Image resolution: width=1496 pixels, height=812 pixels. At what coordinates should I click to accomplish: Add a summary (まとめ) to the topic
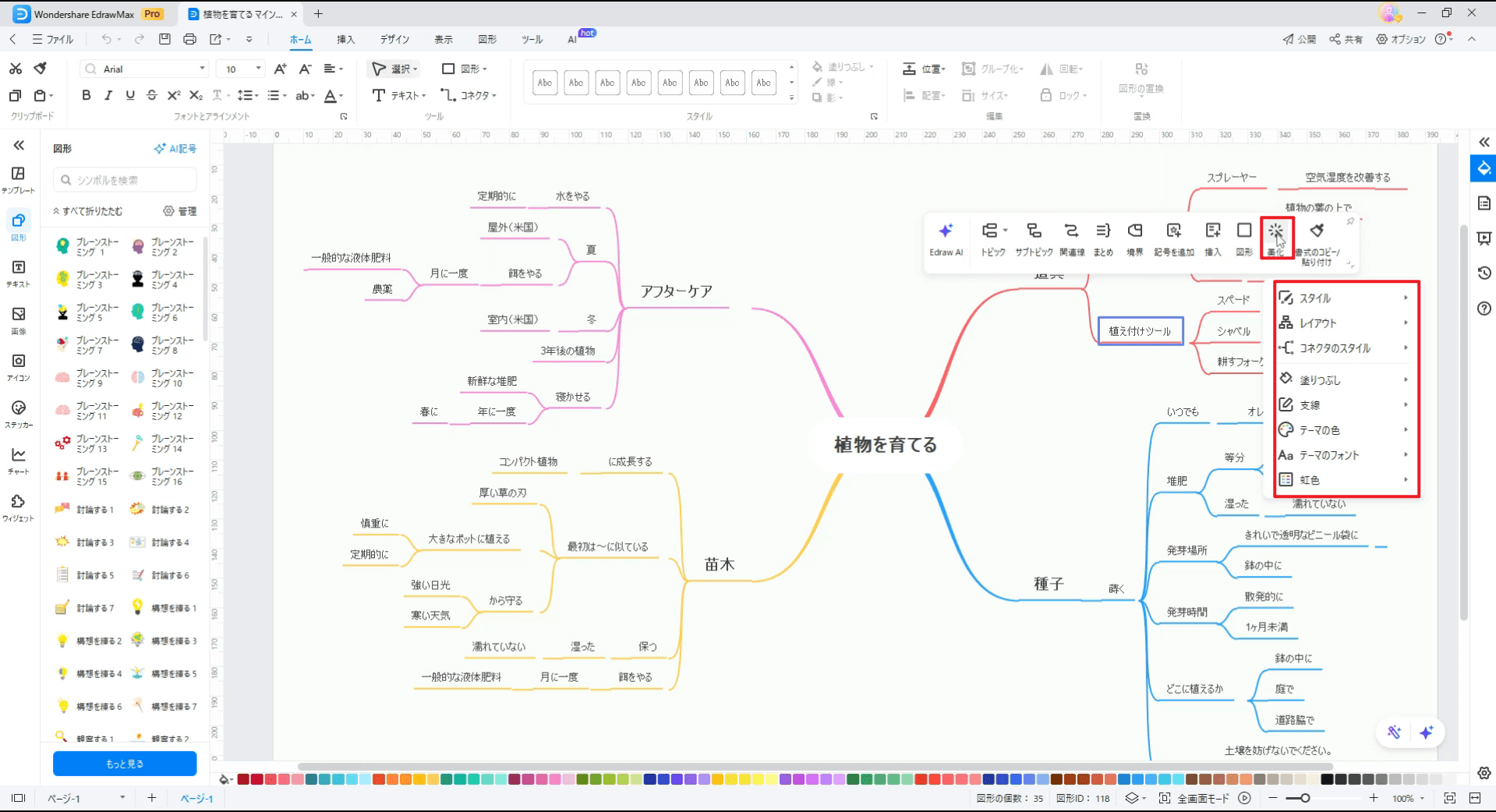[1103, 239]
